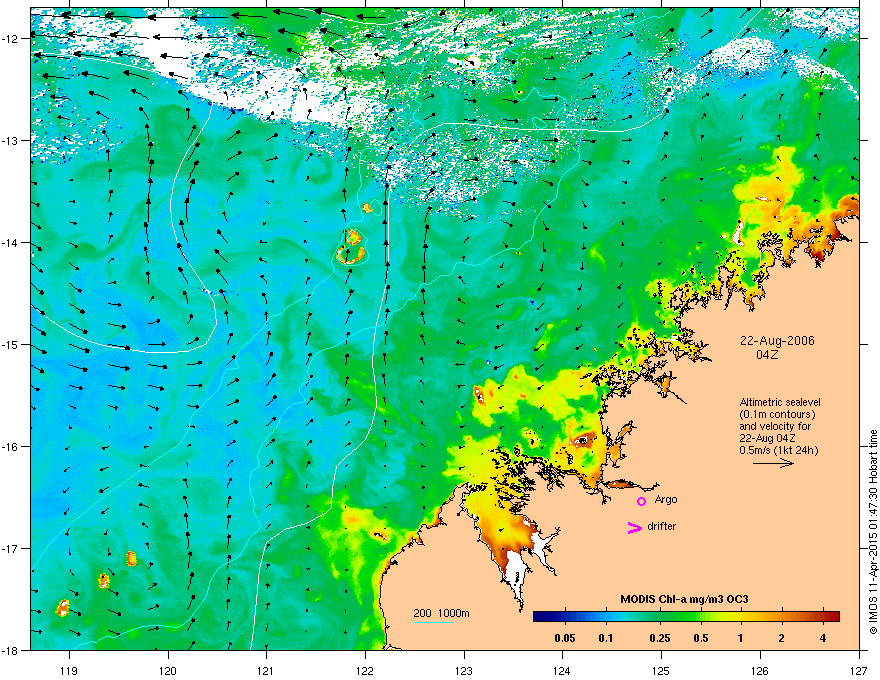Click the latitude axis label '-14'
This screenshot has height=680, width=880.
click(x=10, y=242)
